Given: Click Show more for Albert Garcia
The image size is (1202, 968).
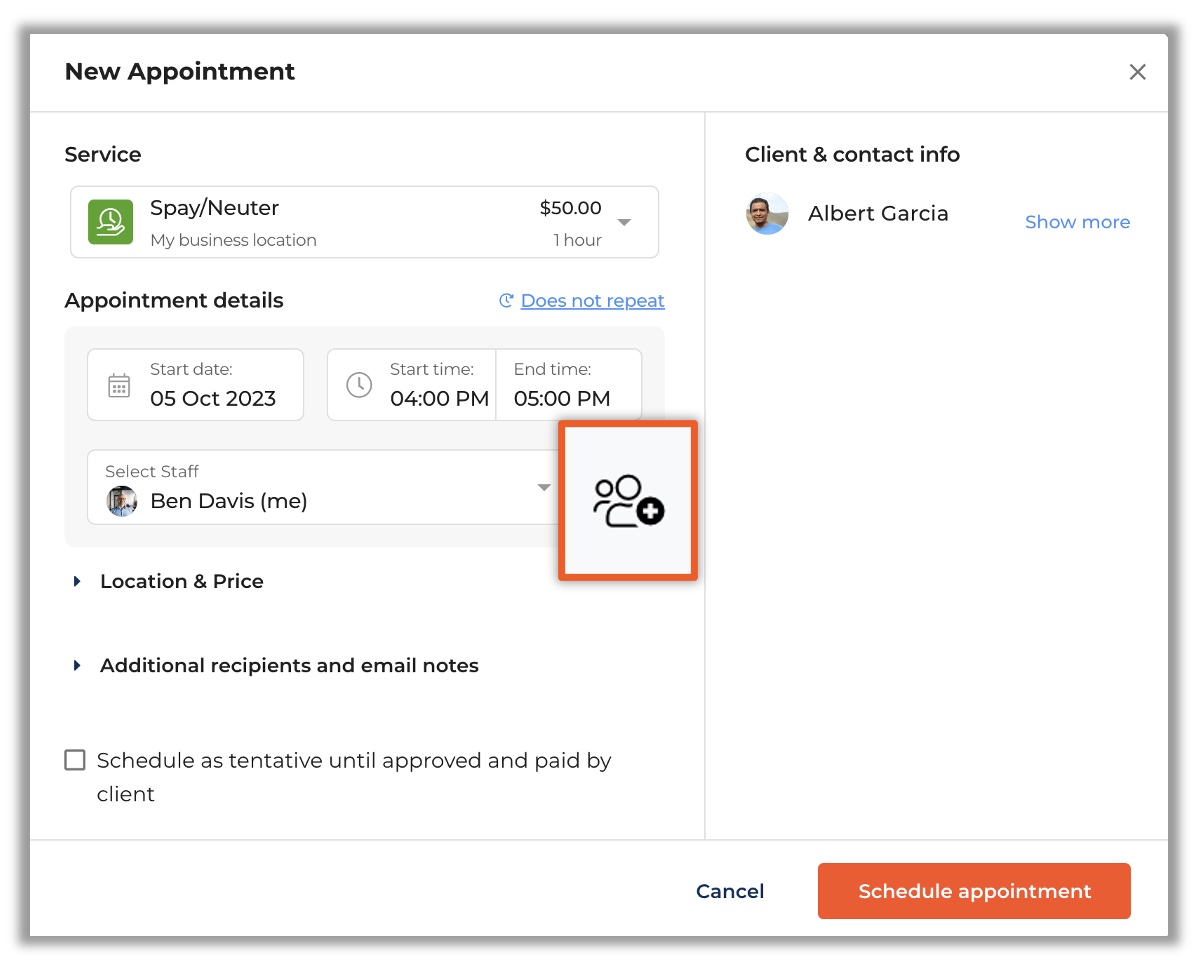Looking at the screenshot, I should tap(1077, 222).
